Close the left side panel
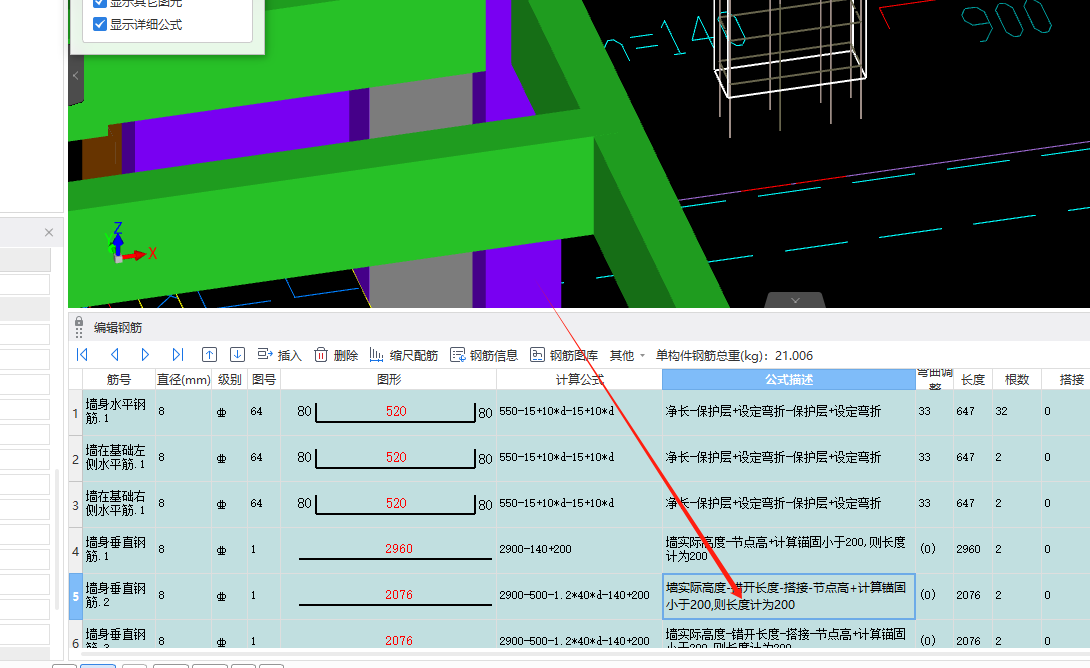The height and width of the screenshot is (668, 1090). [x=49, y=232]
